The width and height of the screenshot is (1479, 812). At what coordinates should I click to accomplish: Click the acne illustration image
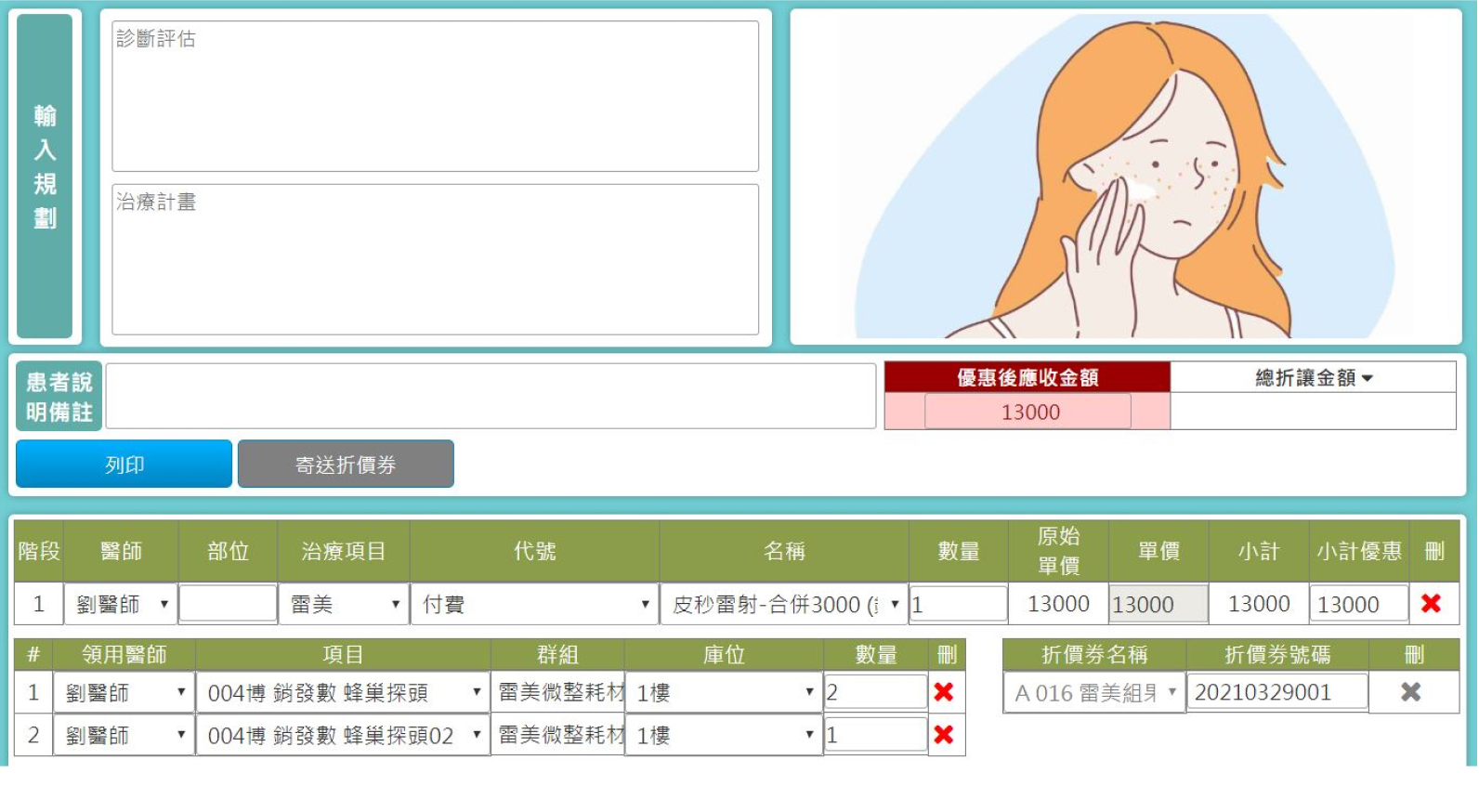(1125, 177)
